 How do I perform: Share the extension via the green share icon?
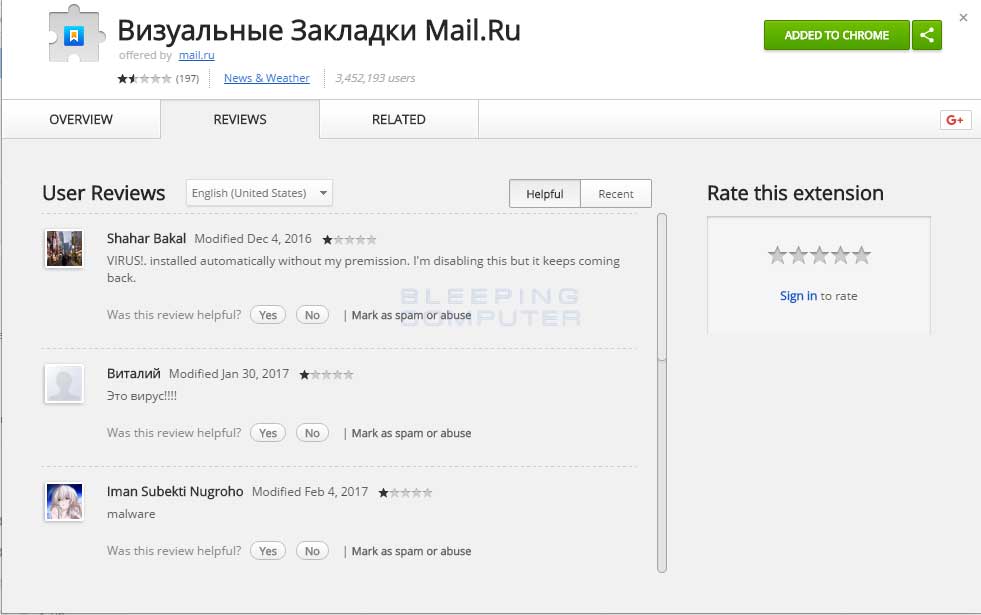pyautogui.click(x=927, y=34)
